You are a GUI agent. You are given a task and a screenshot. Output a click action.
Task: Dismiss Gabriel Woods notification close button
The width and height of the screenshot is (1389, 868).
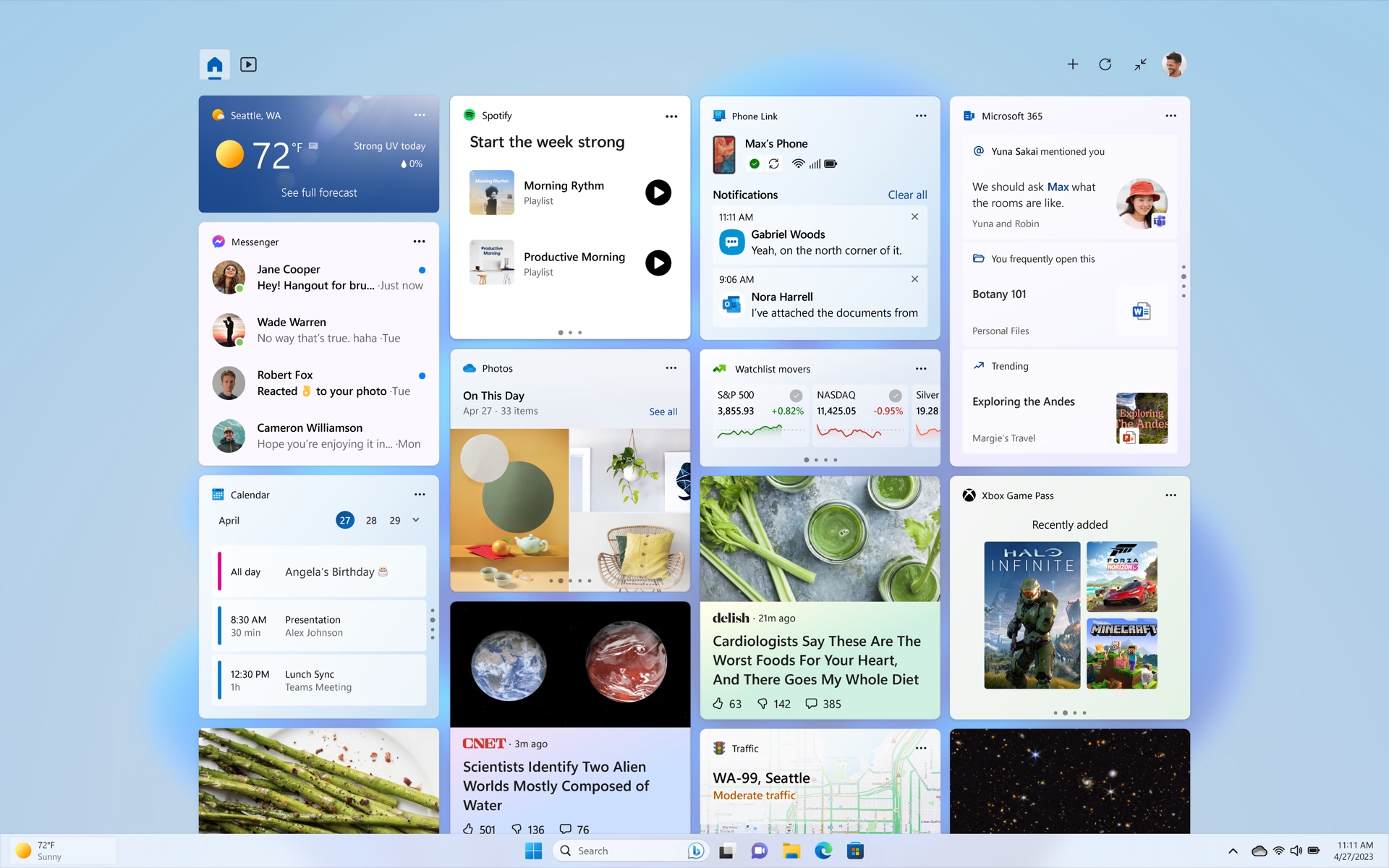coord(913,216)
